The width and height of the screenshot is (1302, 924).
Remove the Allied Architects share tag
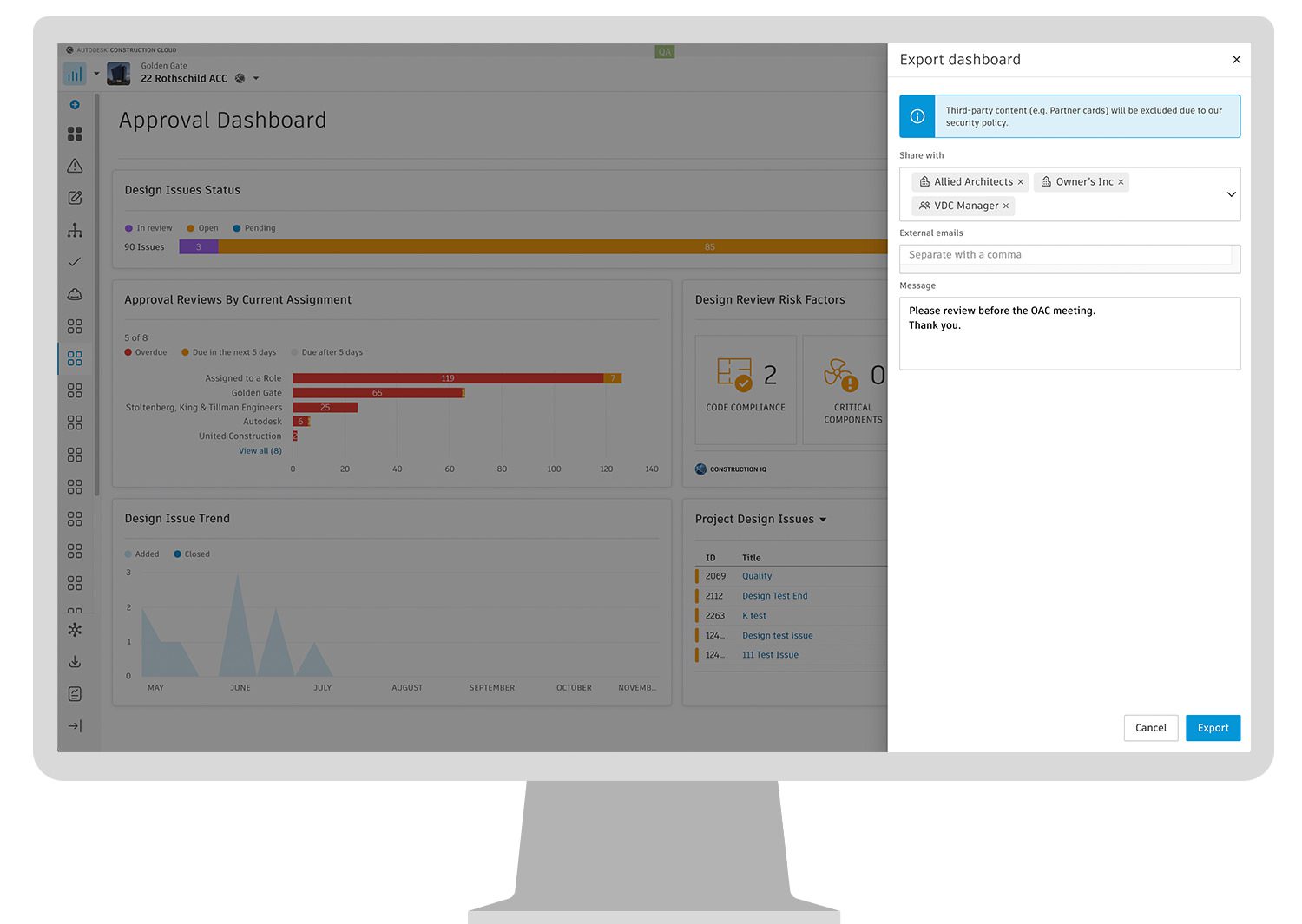pos(1021,181)
